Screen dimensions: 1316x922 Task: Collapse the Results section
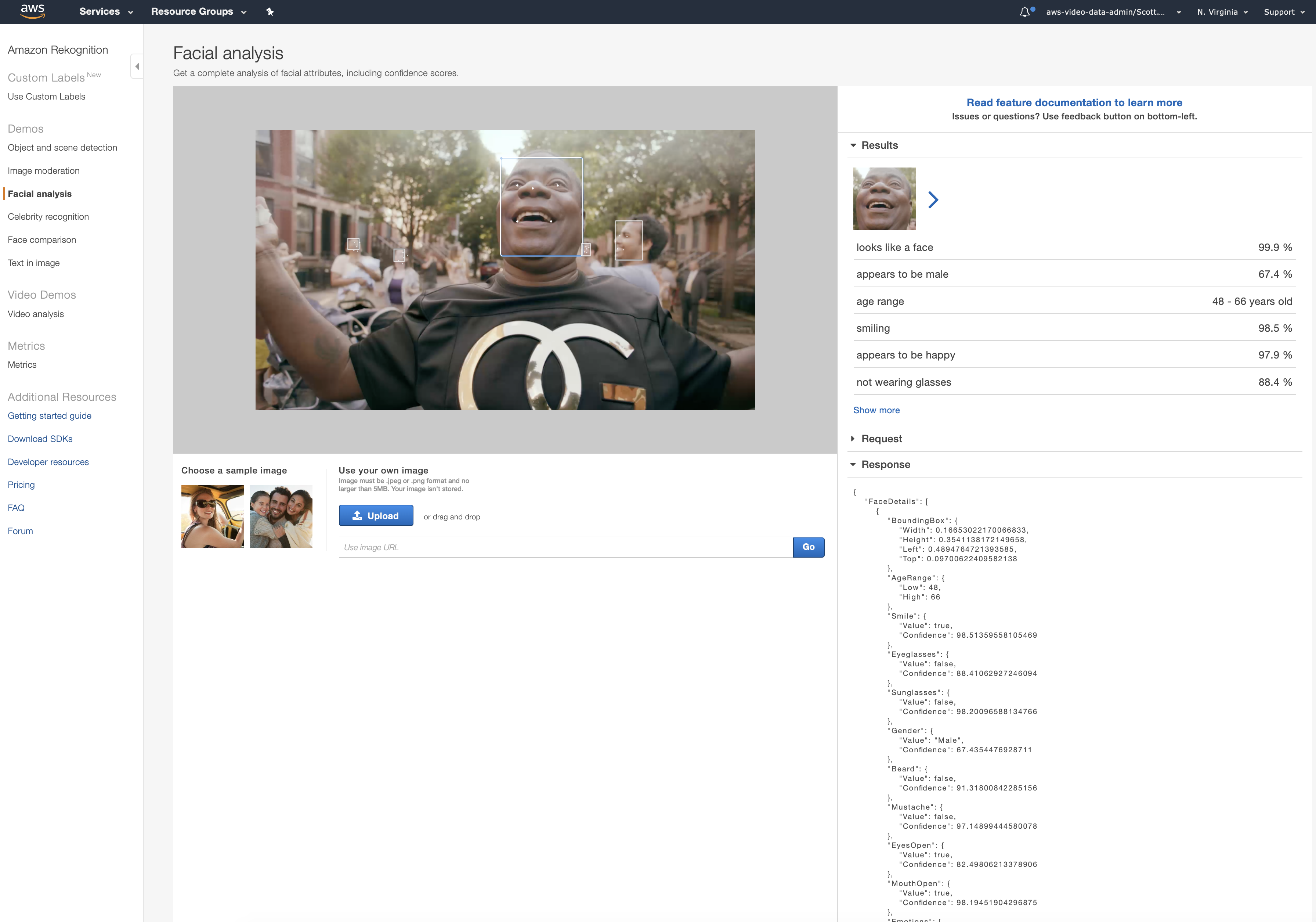click(x=875, y=145)
